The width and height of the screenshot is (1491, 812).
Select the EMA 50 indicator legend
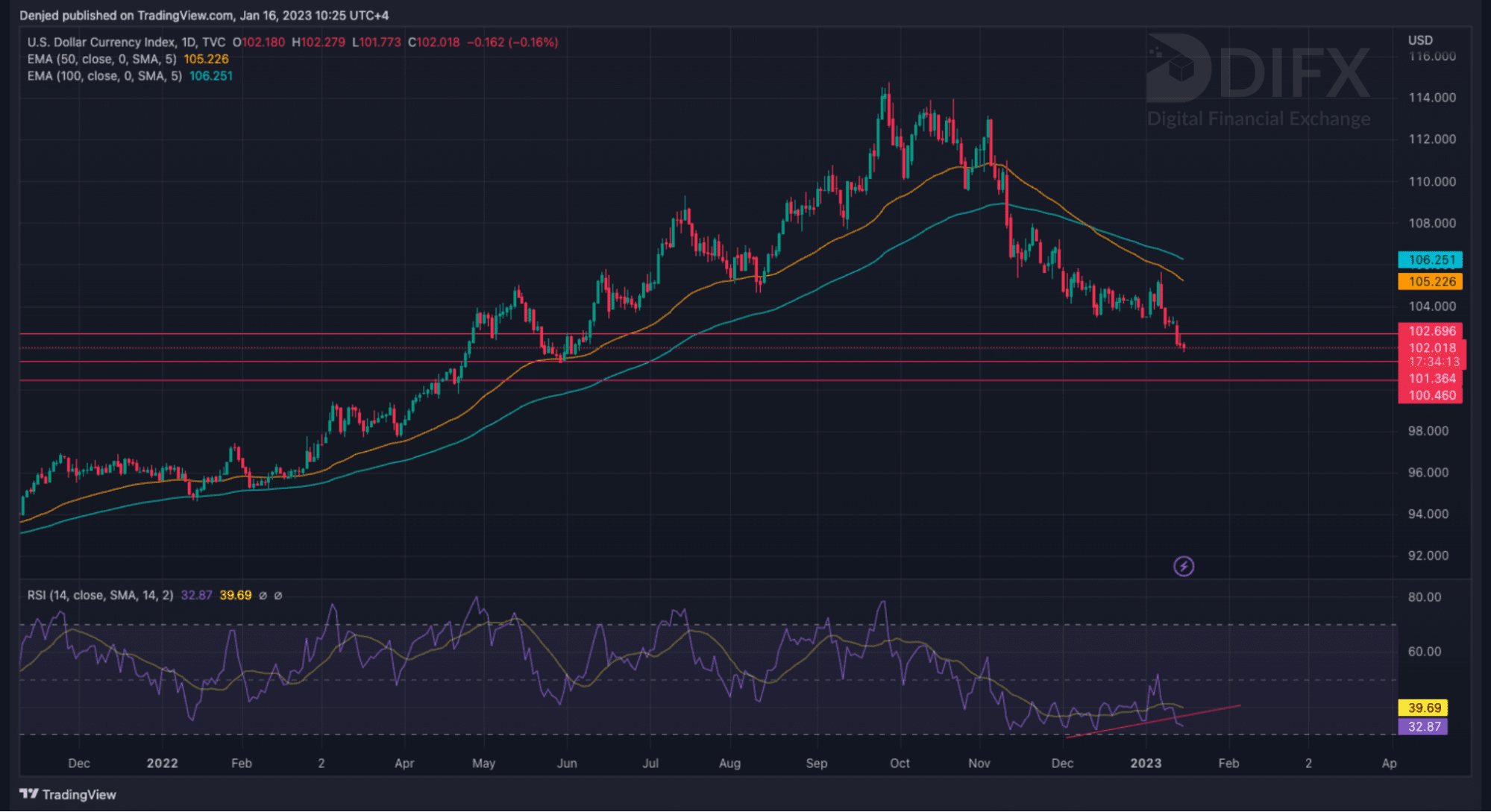click(102, 59)
